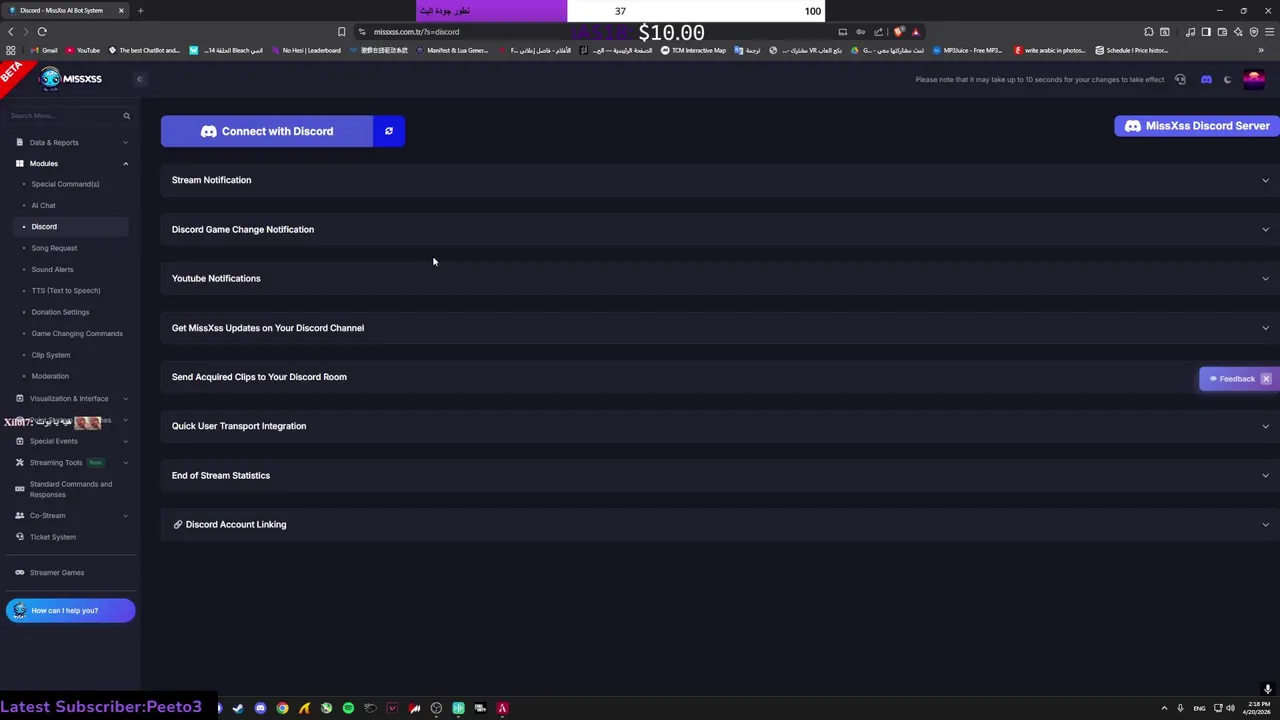1280x720 pixels.
Task: Expand Get MissXss Updates on Your Discord Channel
Action: 720,328
